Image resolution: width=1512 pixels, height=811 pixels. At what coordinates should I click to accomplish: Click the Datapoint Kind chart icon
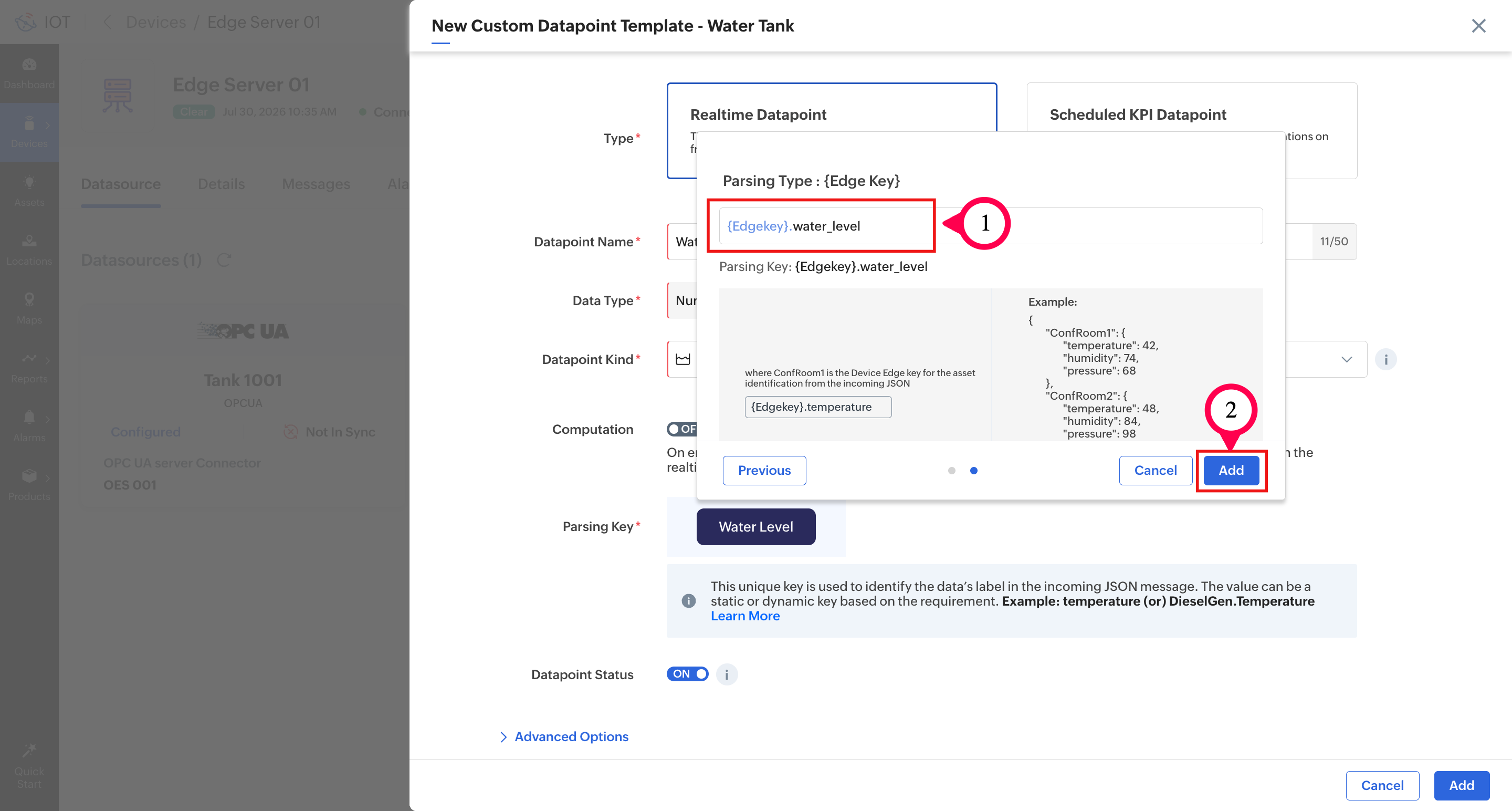point(682,359)
